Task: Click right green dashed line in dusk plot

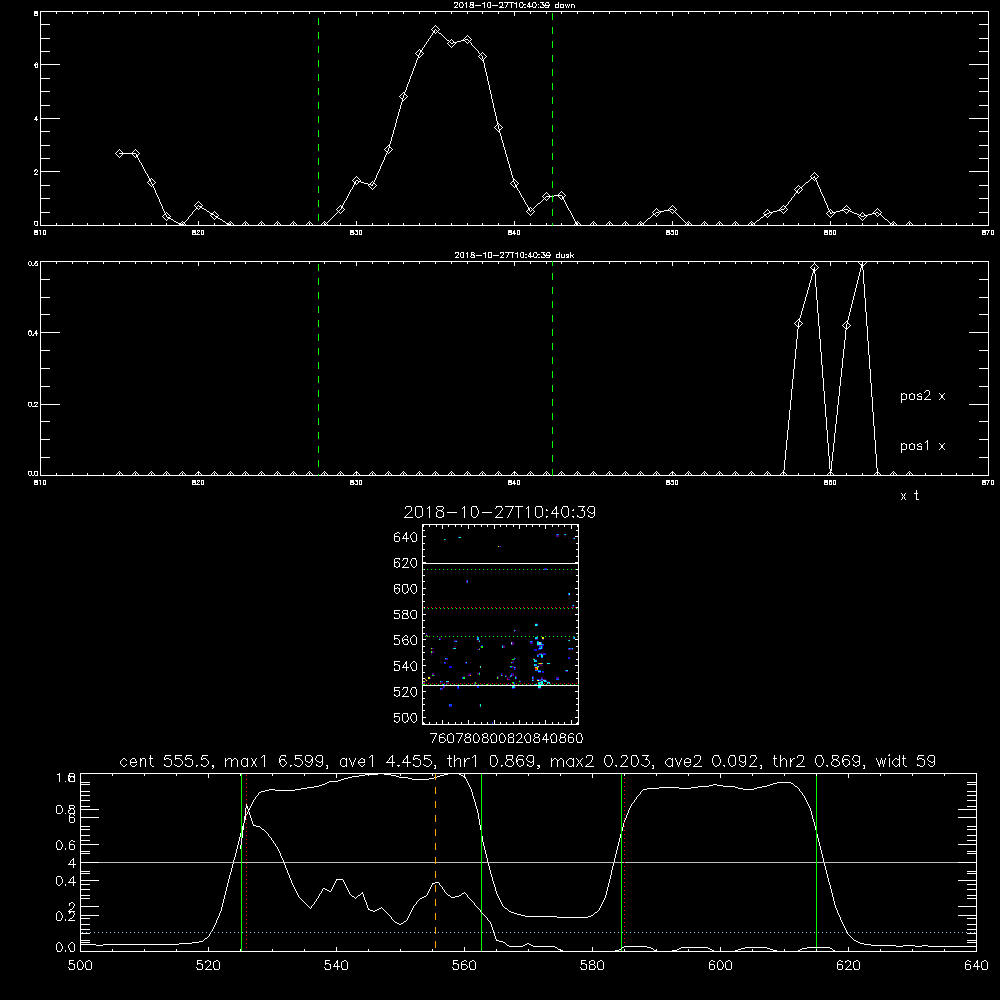Action: [x=552, y=369]
